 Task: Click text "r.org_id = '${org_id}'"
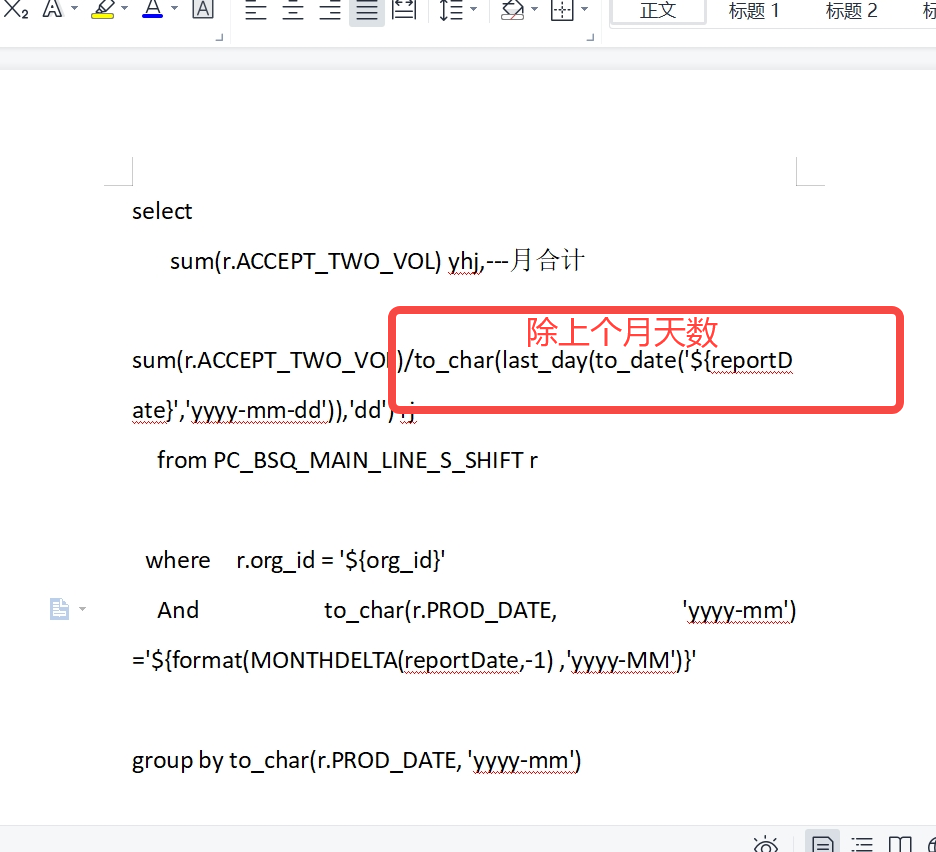(340, 561)
